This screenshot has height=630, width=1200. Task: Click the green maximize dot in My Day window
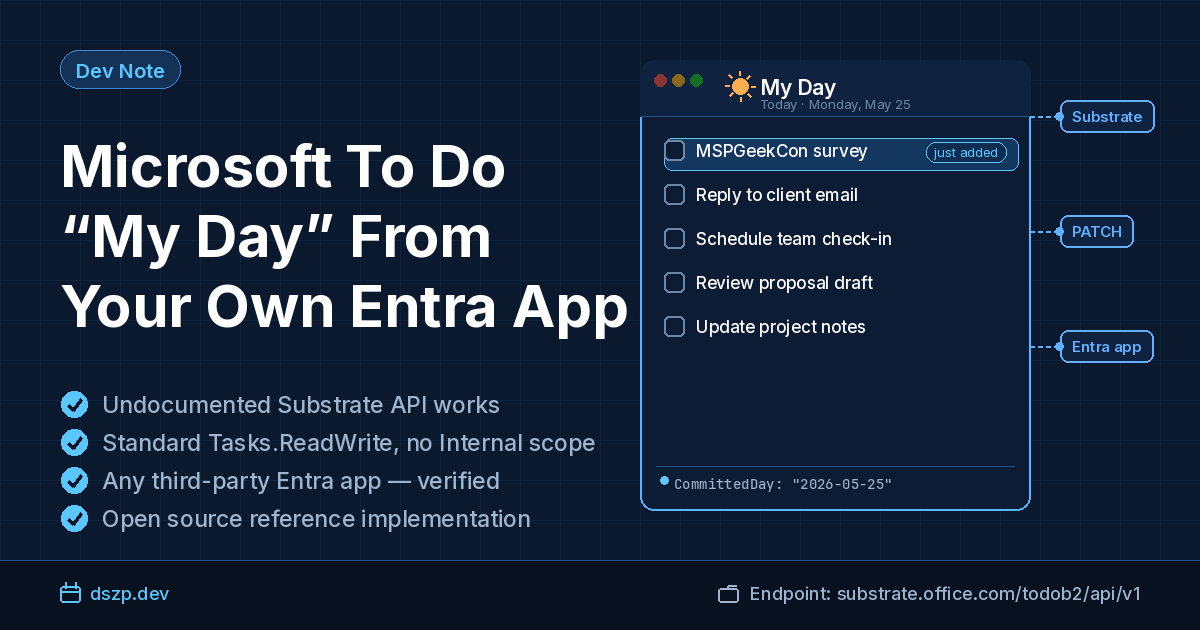(x=697, y=80)
